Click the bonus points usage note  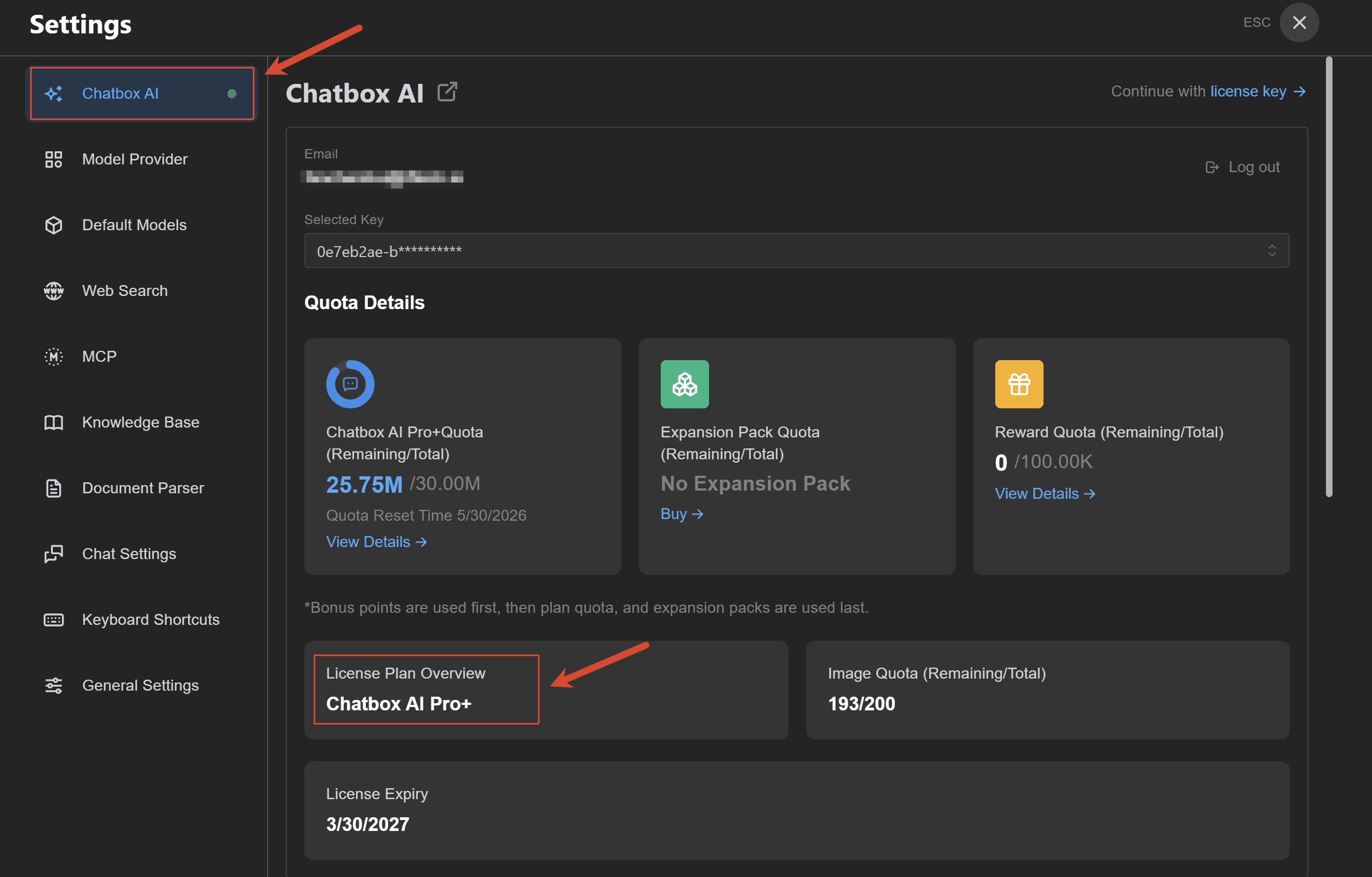pyautogui.click(x=586, y=608)
